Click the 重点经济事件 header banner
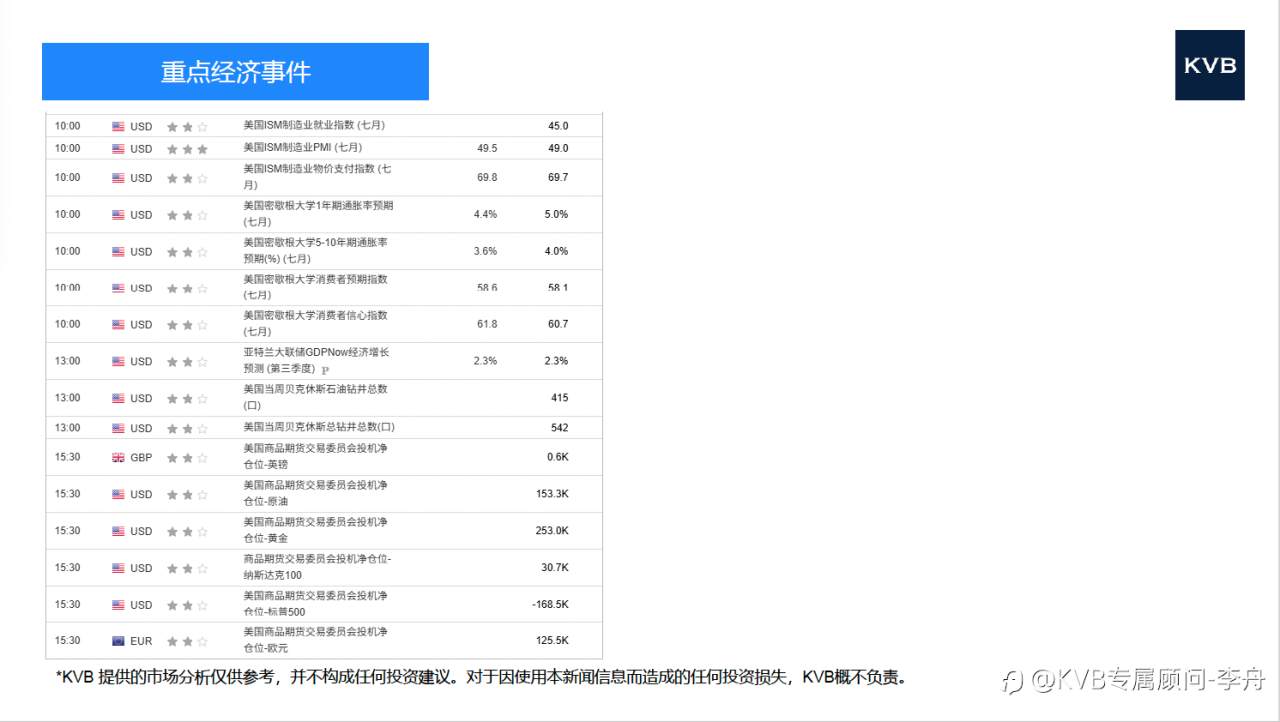 pyautogui.click(x=235, y=71)
